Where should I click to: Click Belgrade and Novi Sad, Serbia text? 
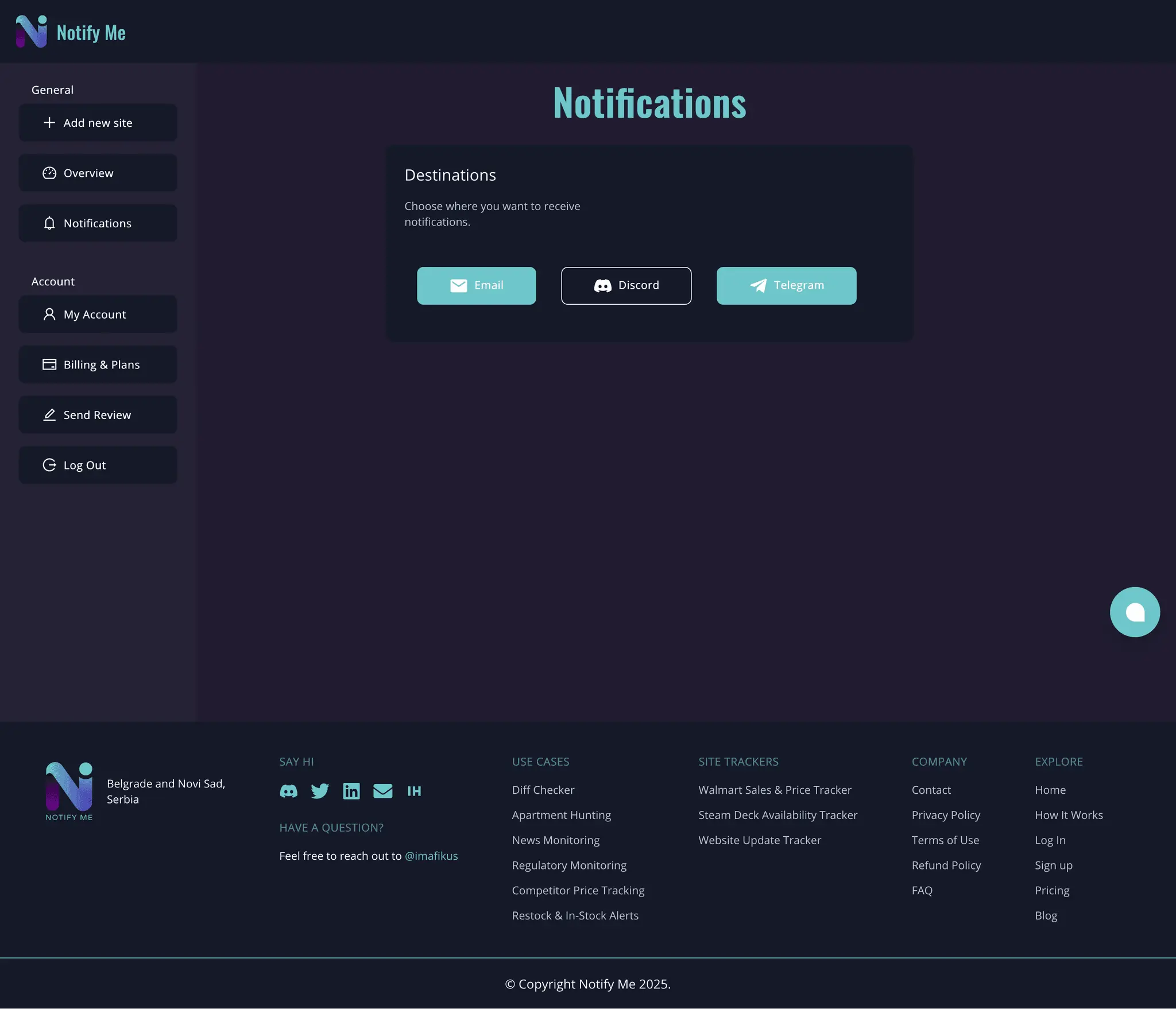[166, 791]
